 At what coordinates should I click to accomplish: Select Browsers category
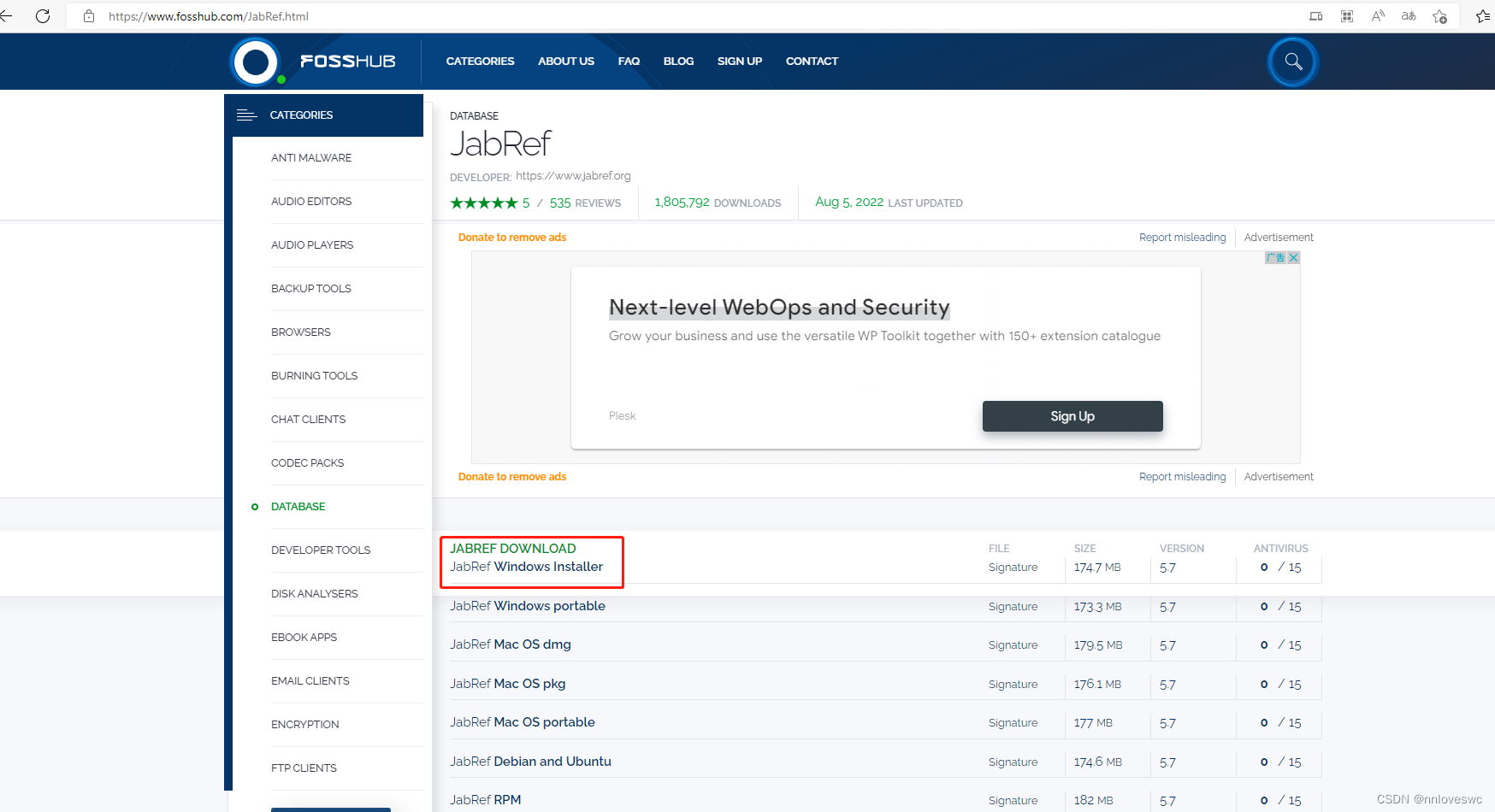301,332
